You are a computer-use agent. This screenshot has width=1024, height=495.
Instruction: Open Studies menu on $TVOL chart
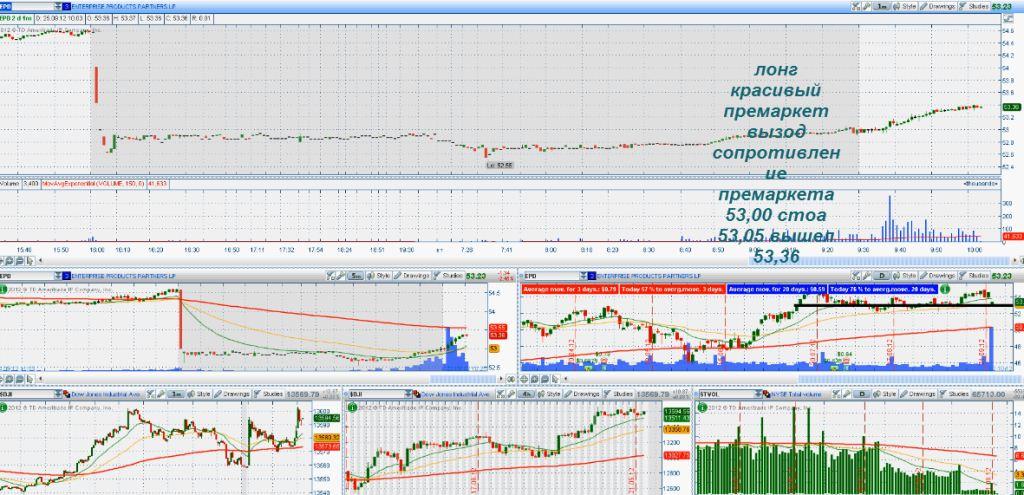pyautogui.click(x=953, y=394)
